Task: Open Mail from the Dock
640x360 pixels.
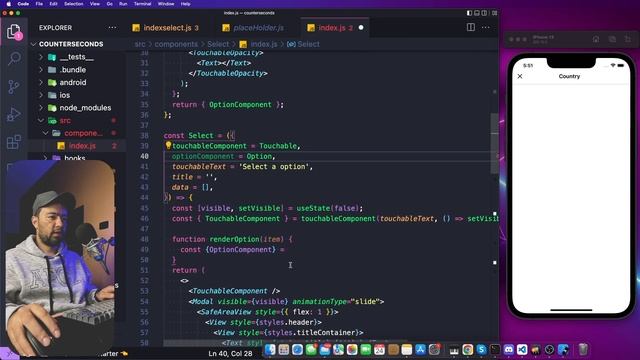Action: [325, 349]
